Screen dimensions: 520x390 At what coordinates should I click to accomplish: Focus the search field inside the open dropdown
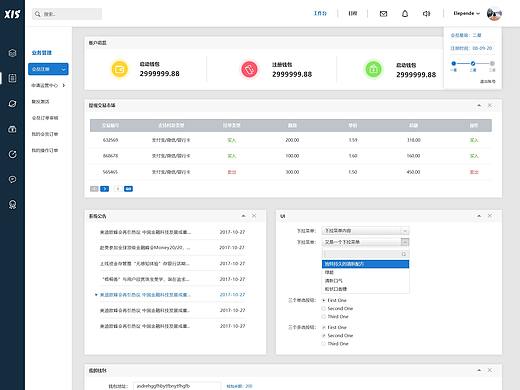click(x=365, y=254)
